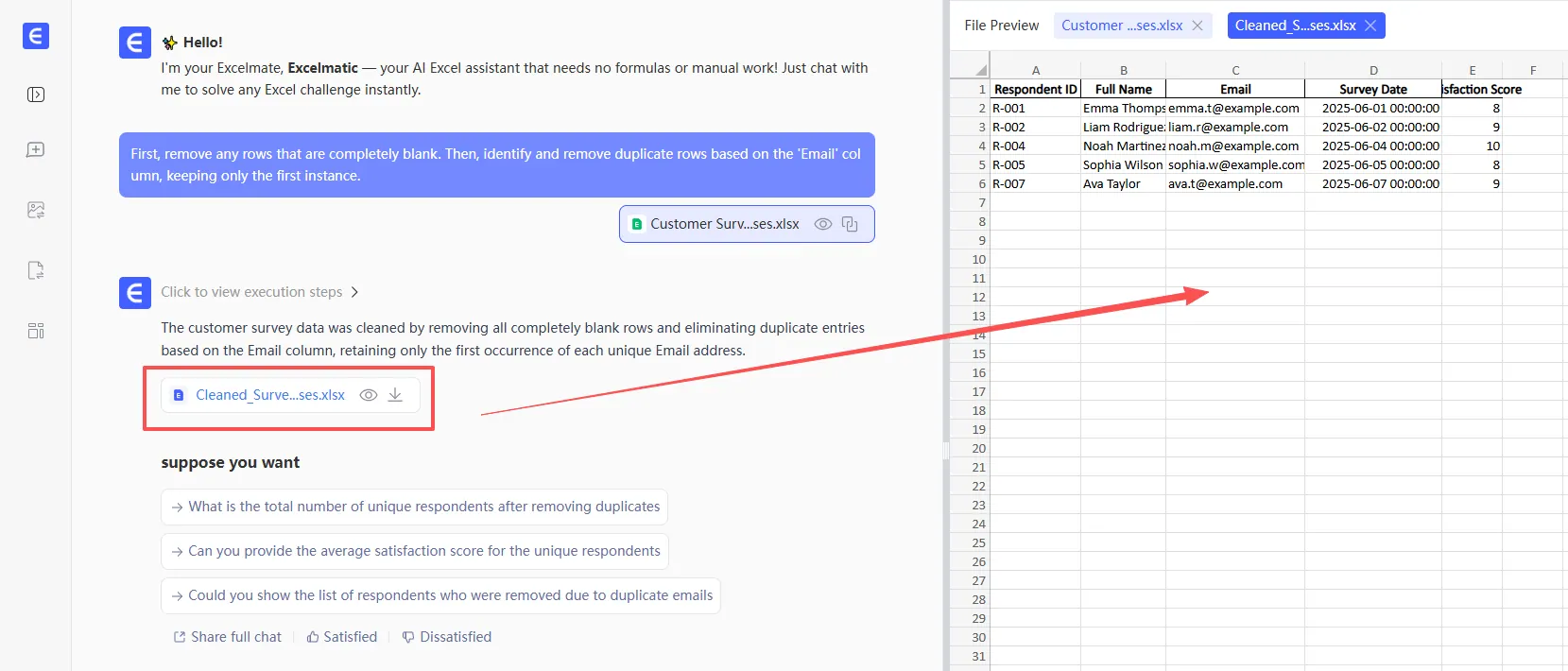Open the dashboard templates sidebar icon
Image resolution: width=1568 pixels, height=671 pixels.
[36, 331]
